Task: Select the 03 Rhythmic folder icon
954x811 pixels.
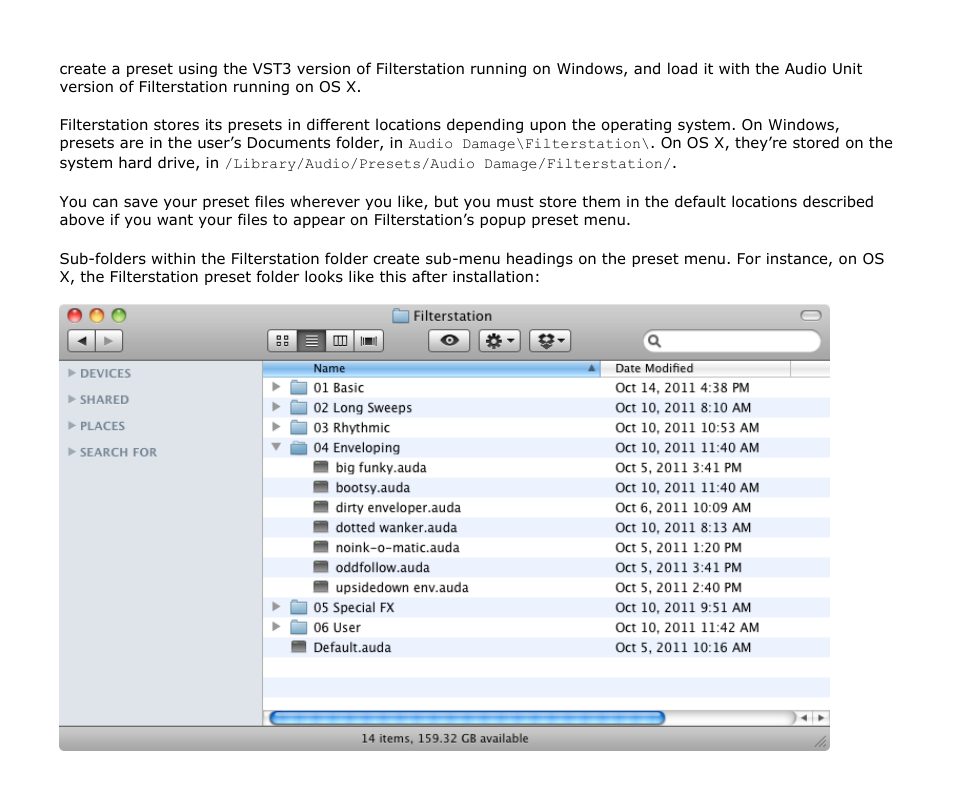Action: 299,427
